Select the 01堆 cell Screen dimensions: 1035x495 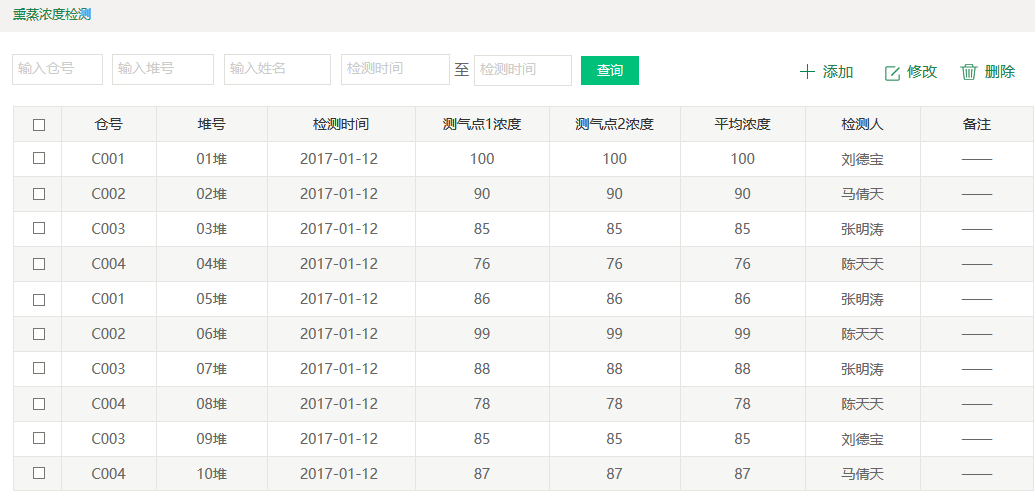coord(212,159)
